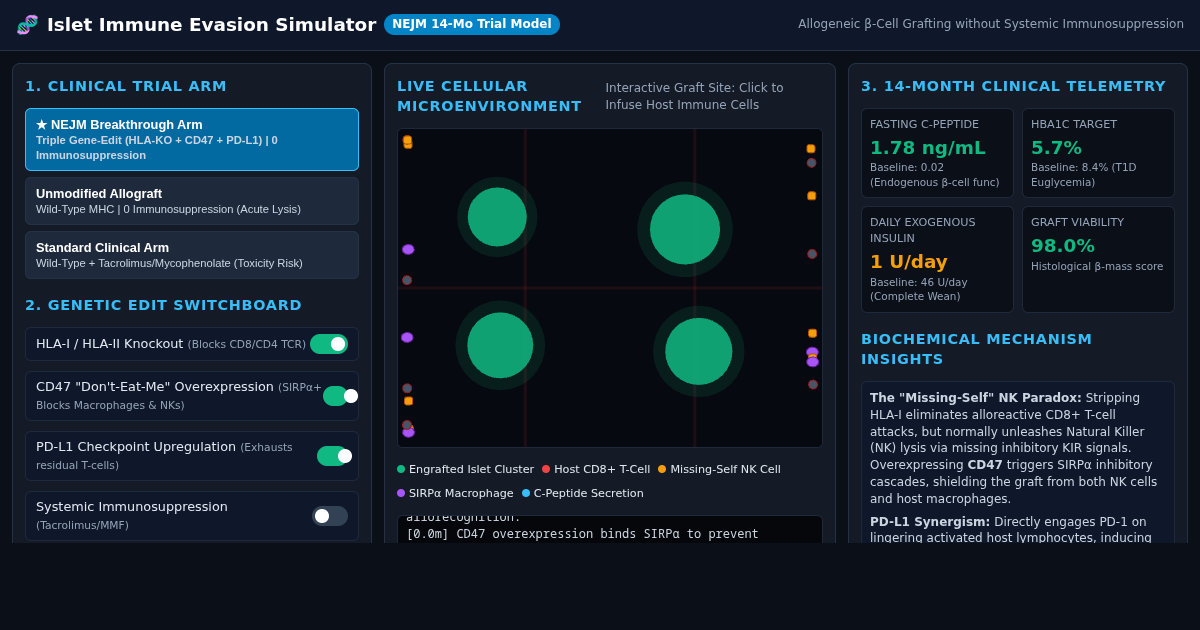Click the "2. Genetic Edit Switchboard" heading

163,305
